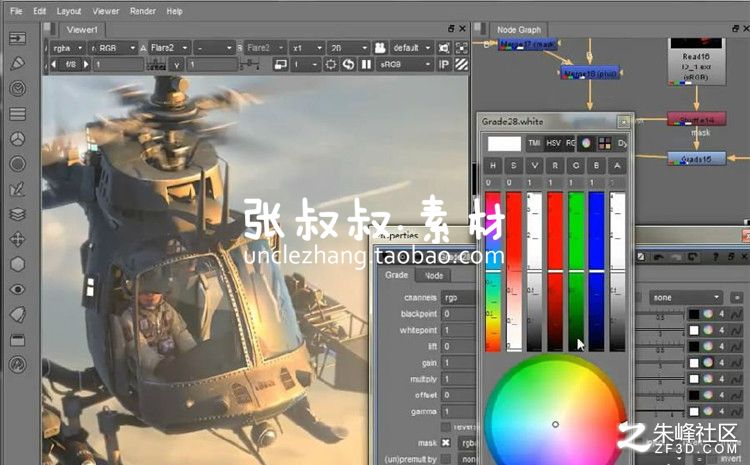
Task: Click the H button in the color picker
Action: pyautogui.click(x=493, y=166)
